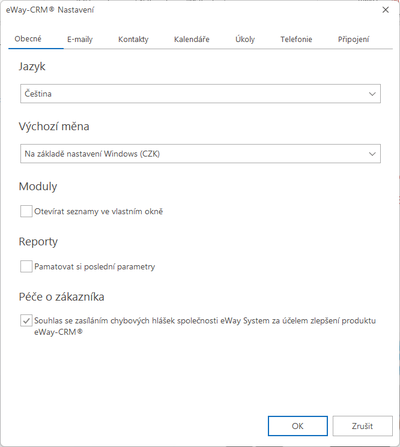Select the Kalendáře tab
The height and width of the screenshot is (447, 400).
192,39
